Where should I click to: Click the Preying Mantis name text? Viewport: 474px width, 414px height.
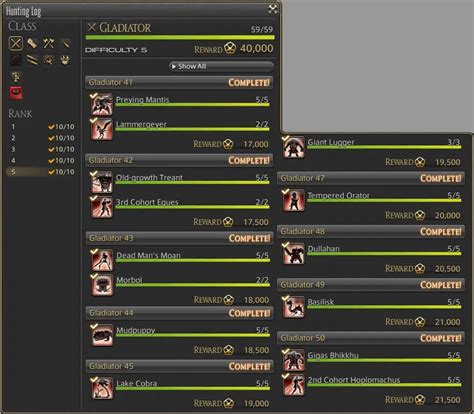tap(142, 99)
